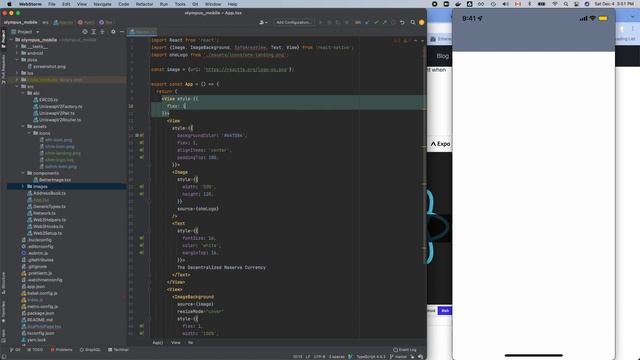Expand the ios folder

pyautogui.click(x=18, y=73)
